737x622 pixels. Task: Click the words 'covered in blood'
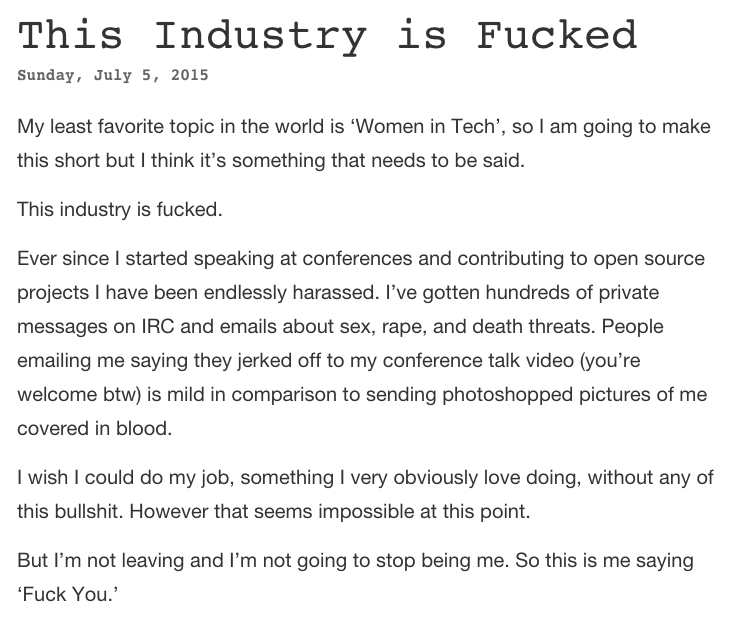coord(94,428)
